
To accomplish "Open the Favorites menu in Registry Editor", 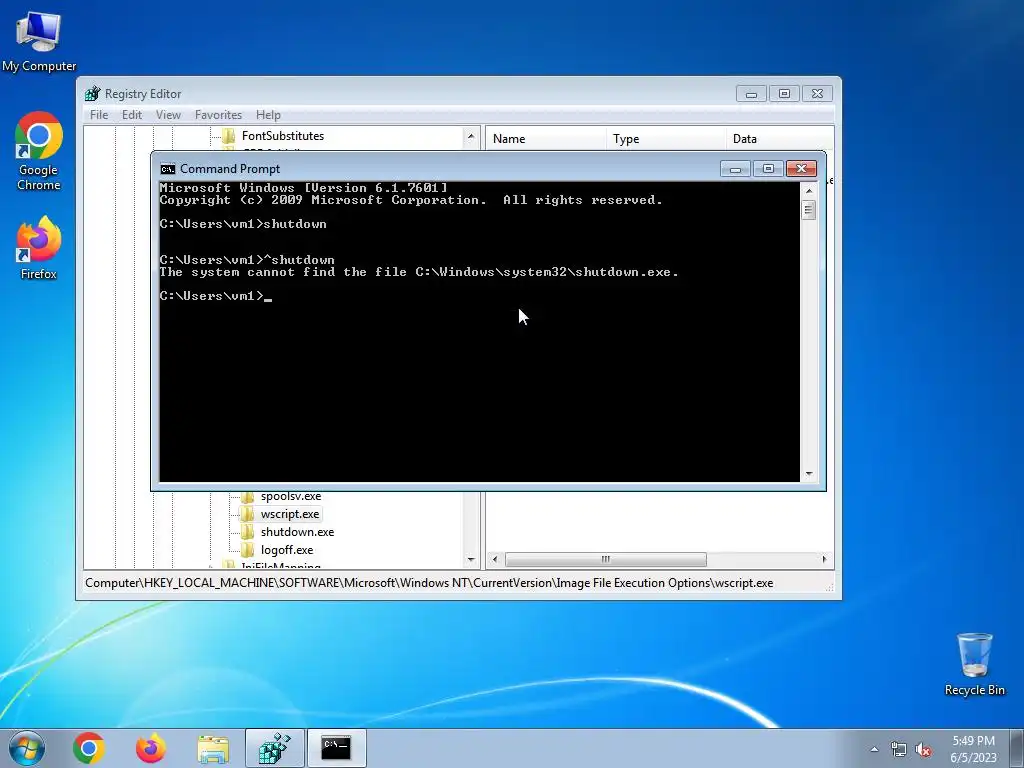I will pos(218,115).
